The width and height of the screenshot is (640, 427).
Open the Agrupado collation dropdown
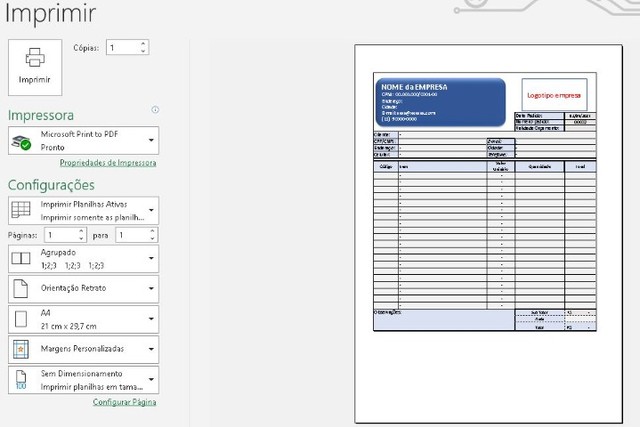[x=83, y=259]
